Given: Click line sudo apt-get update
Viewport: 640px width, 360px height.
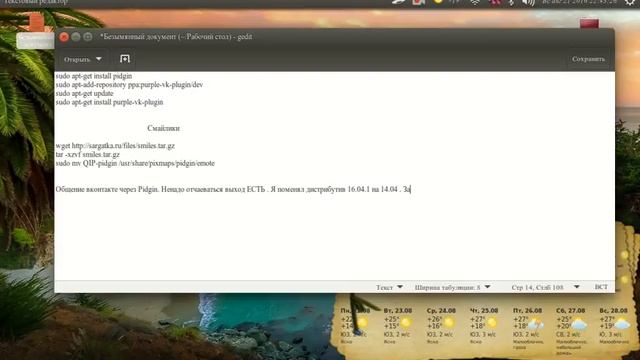Looking at the screenshot, I should tap(84, 93).
